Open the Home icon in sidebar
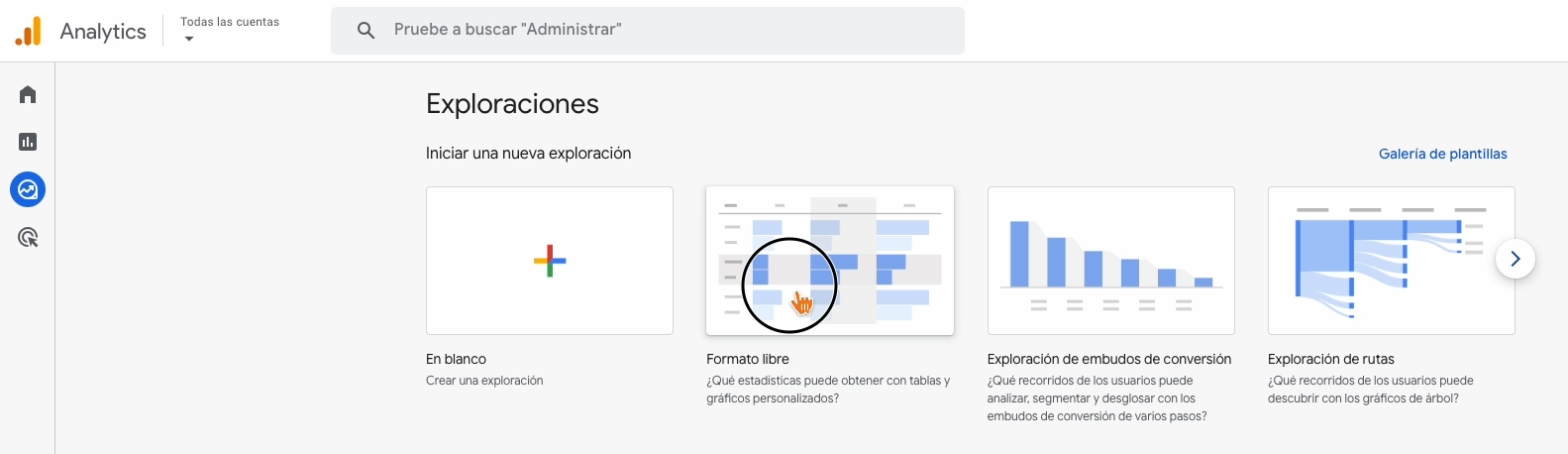This screenshot has height=454, width=1568. tap(28, 94)
